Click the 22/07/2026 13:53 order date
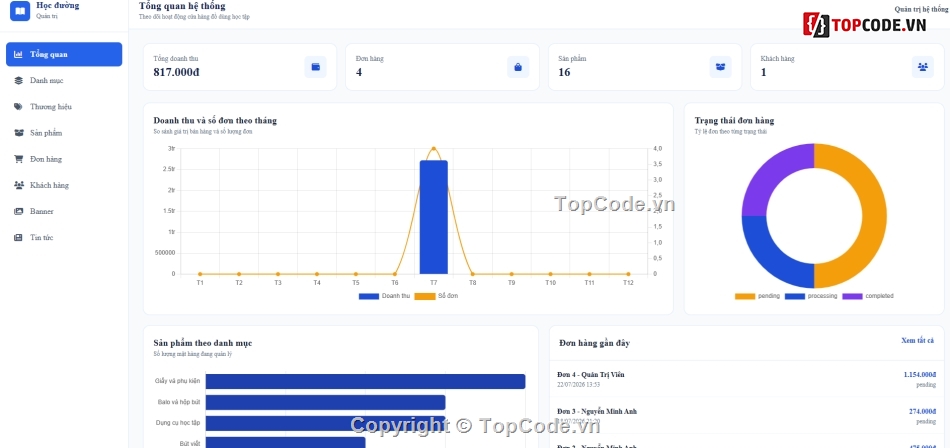This screenshot has width=950, height=448. (x=579, y=384)
